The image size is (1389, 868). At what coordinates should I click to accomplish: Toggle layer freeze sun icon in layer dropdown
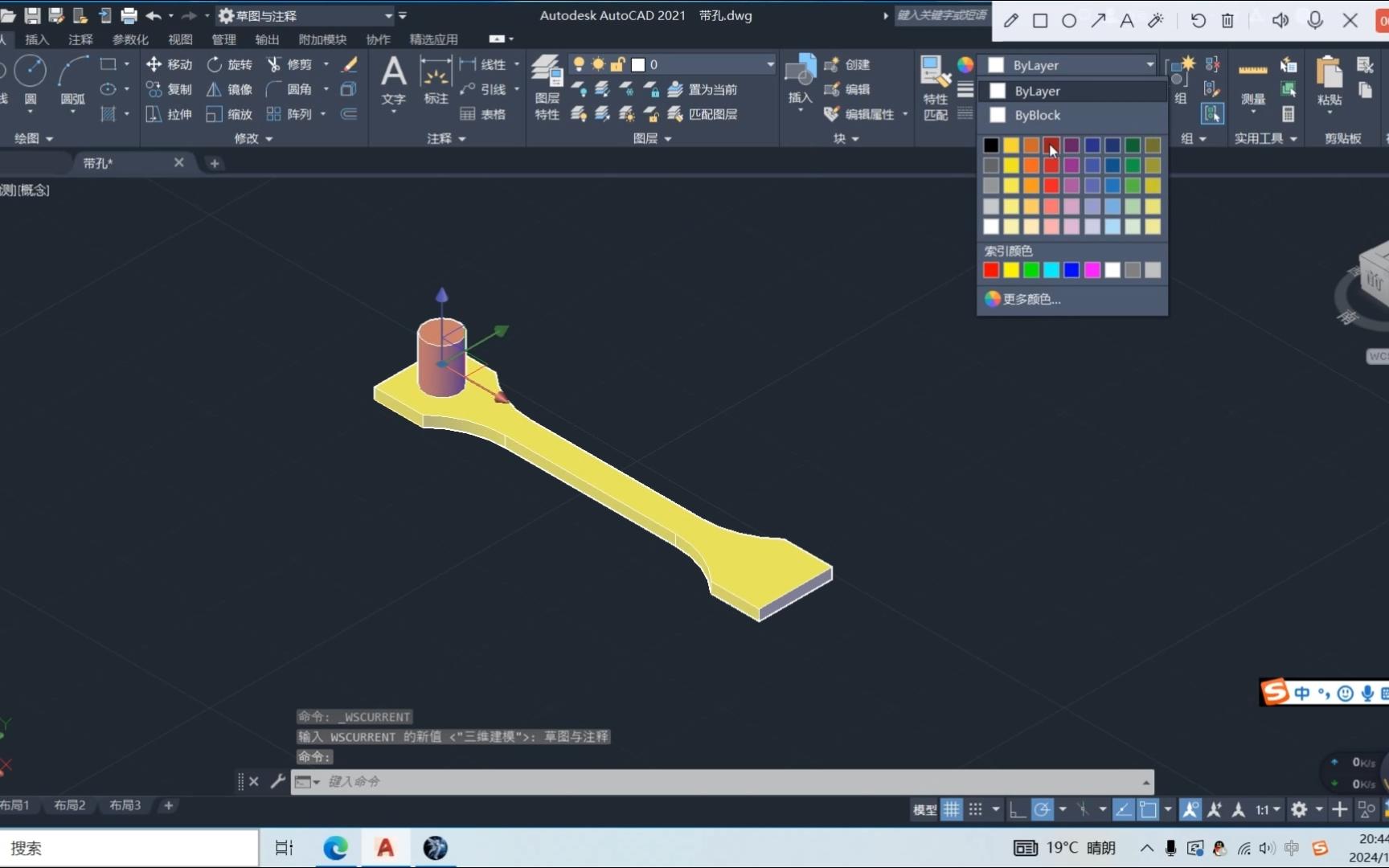coord(598,64)
